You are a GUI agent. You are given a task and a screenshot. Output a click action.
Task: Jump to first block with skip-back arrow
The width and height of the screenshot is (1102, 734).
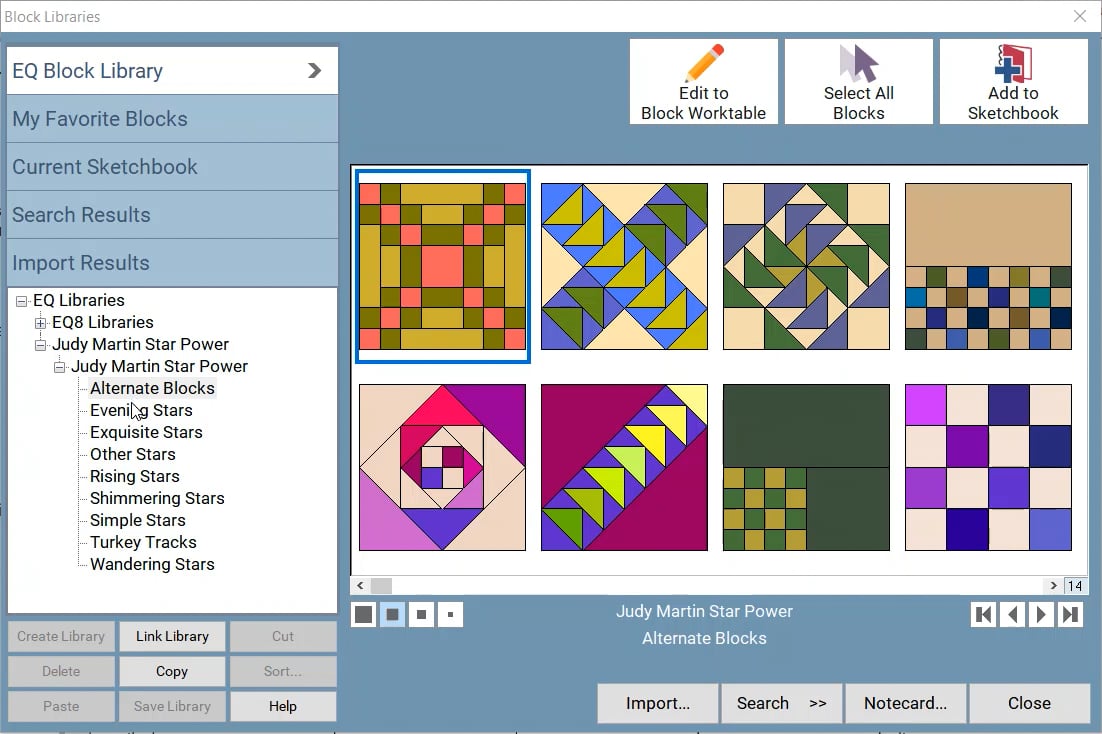(x=983, y=614)
